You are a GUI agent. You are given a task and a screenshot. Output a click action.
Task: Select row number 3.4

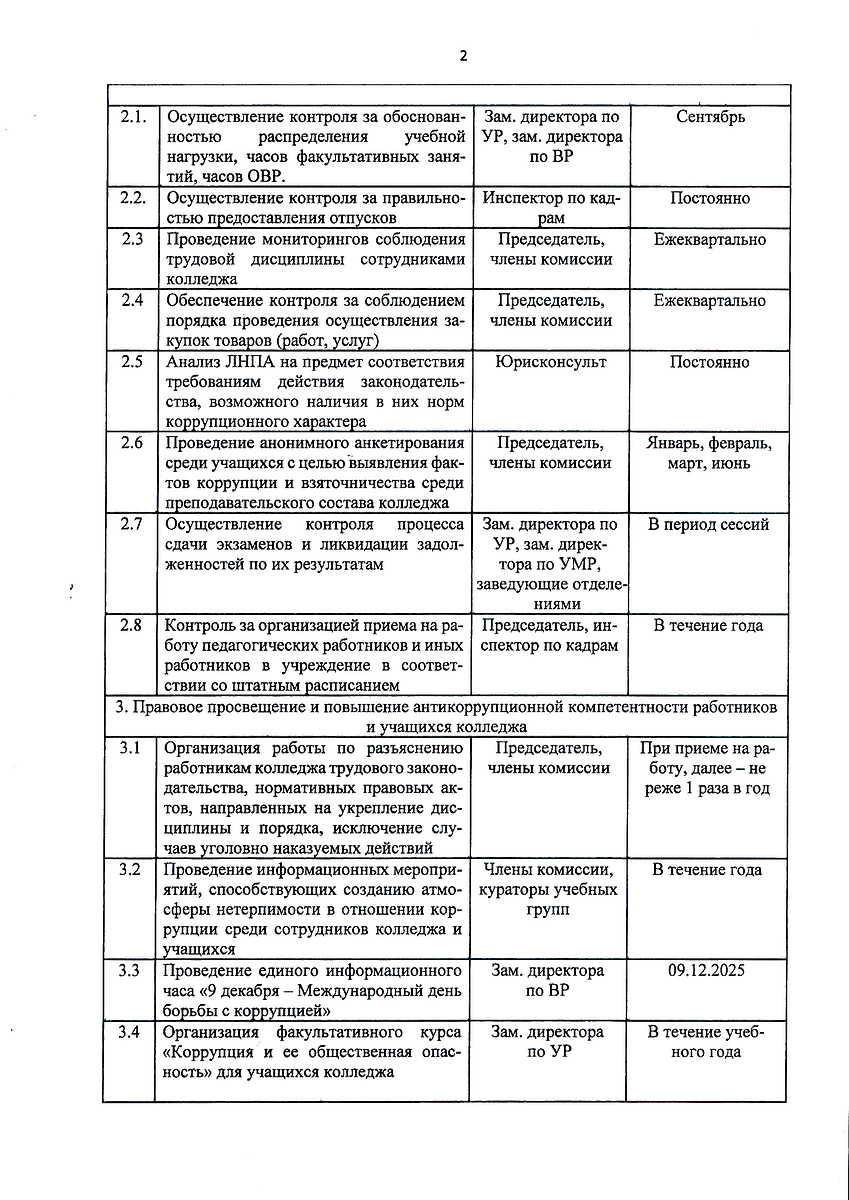point(130,1031)
